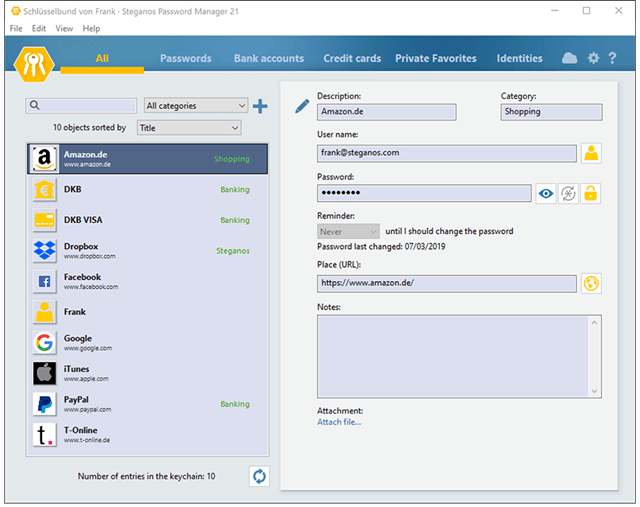640x507 pixels.
Task: Switch to the Passwords tab
Action: 186,58
